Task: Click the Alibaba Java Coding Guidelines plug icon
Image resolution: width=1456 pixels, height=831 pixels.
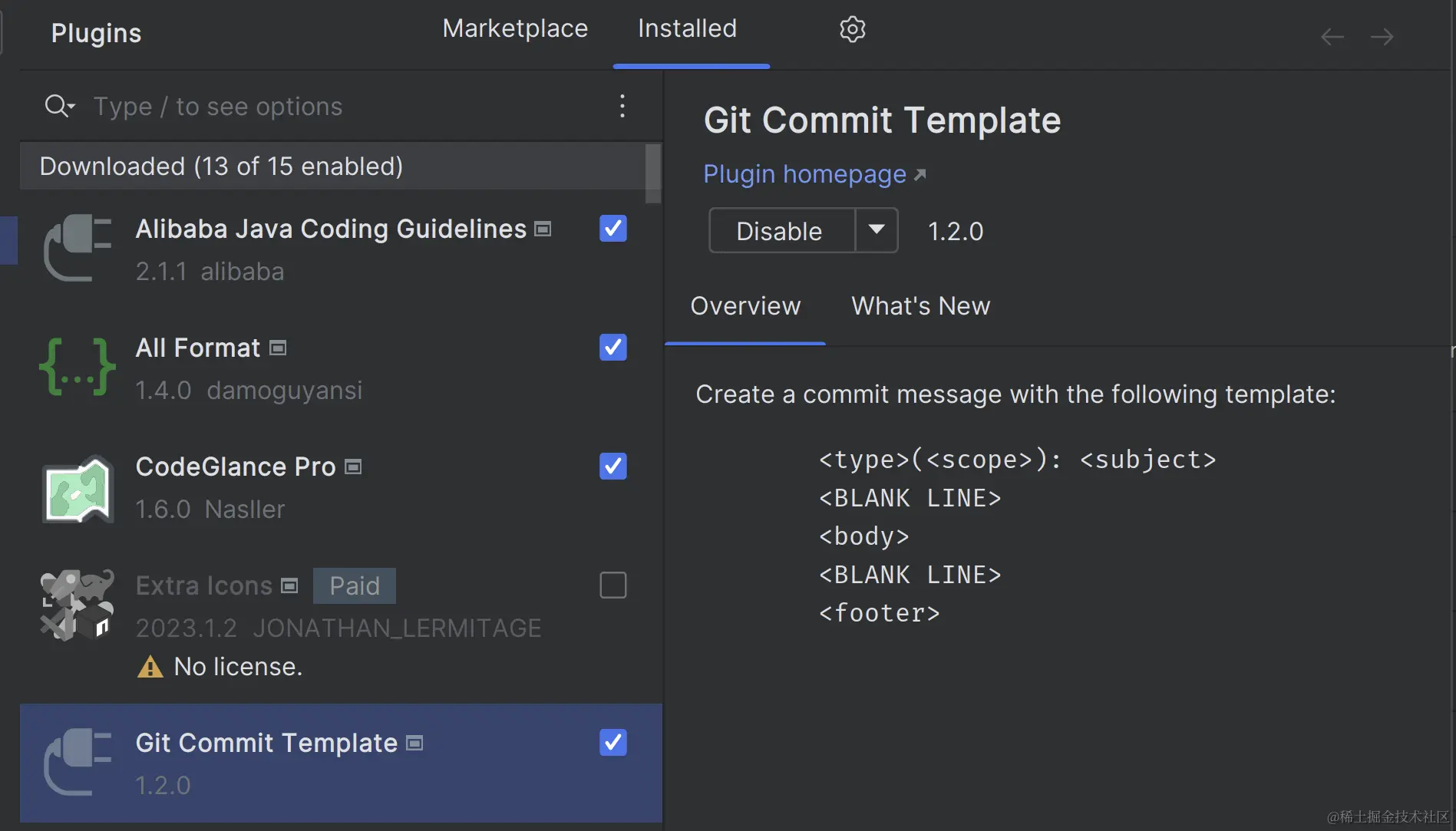Action: point(77,248)
